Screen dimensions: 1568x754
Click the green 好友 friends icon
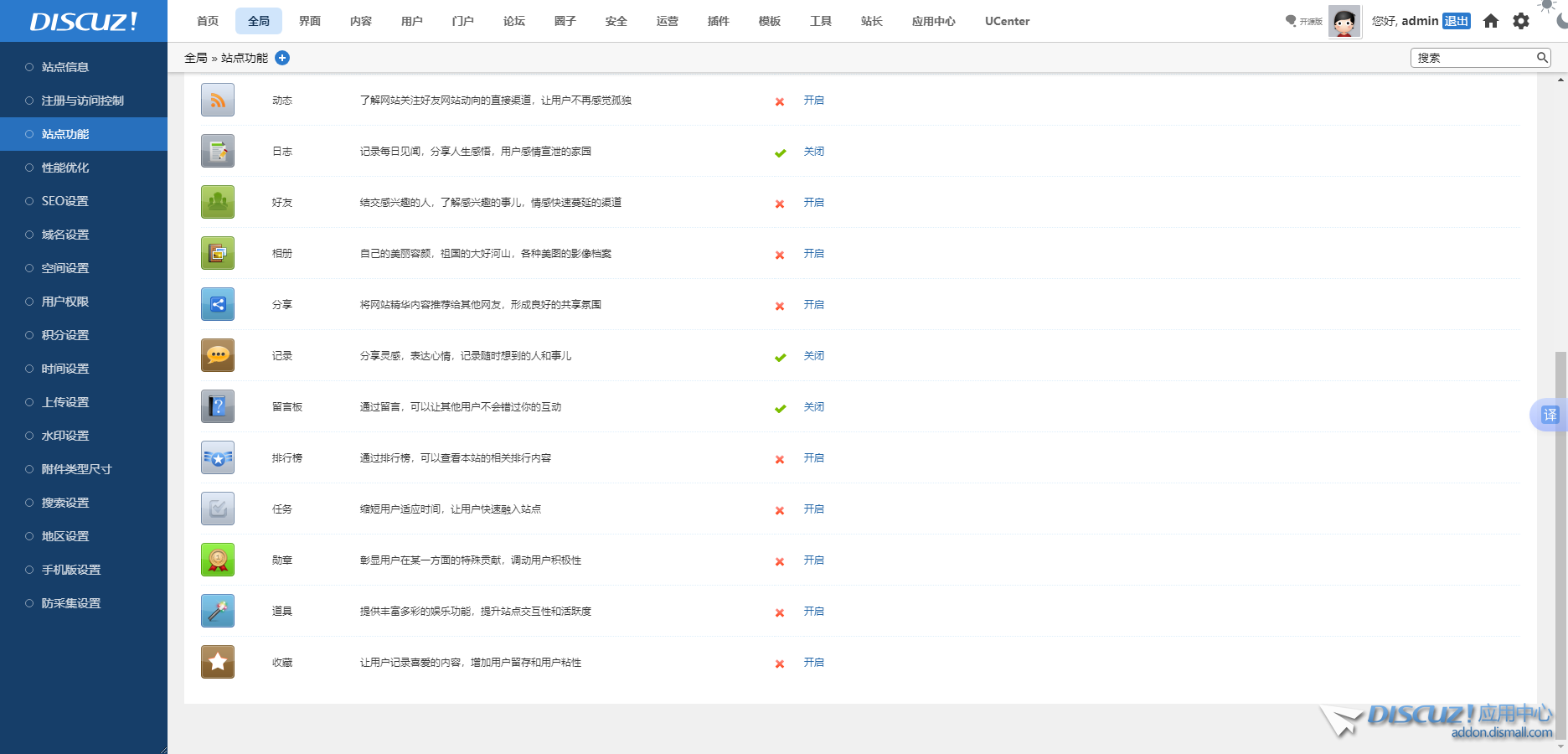pyautogui.click(x=218, y=203)
